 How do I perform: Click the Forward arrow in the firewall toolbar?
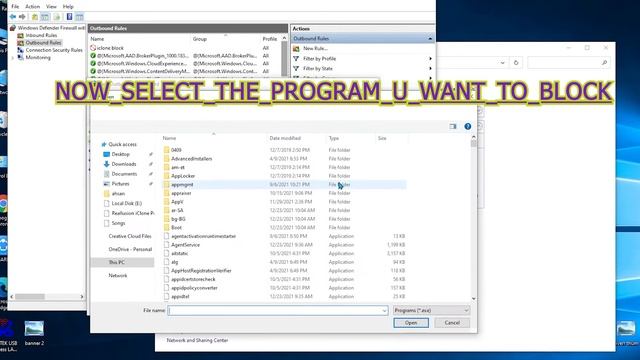click(x=22, y=17)
